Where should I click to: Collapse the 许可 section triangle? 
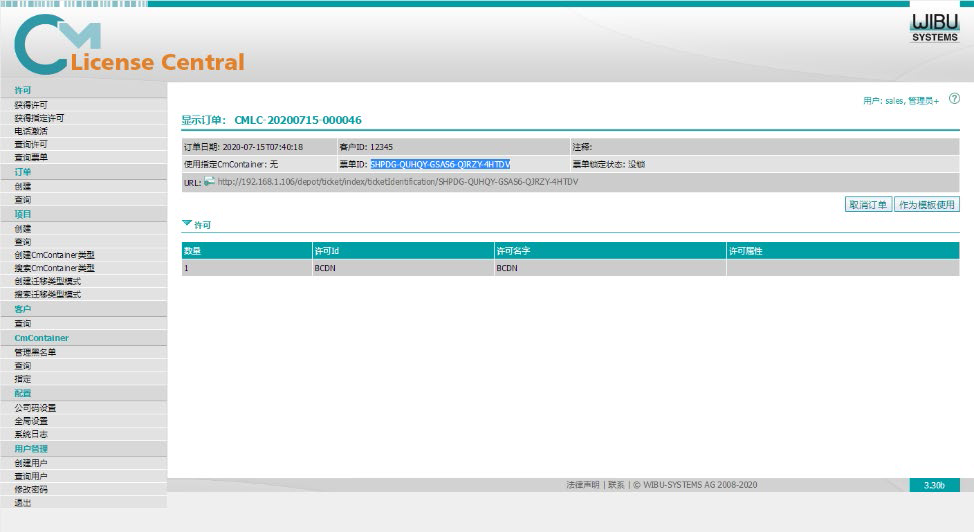[186, 223]
